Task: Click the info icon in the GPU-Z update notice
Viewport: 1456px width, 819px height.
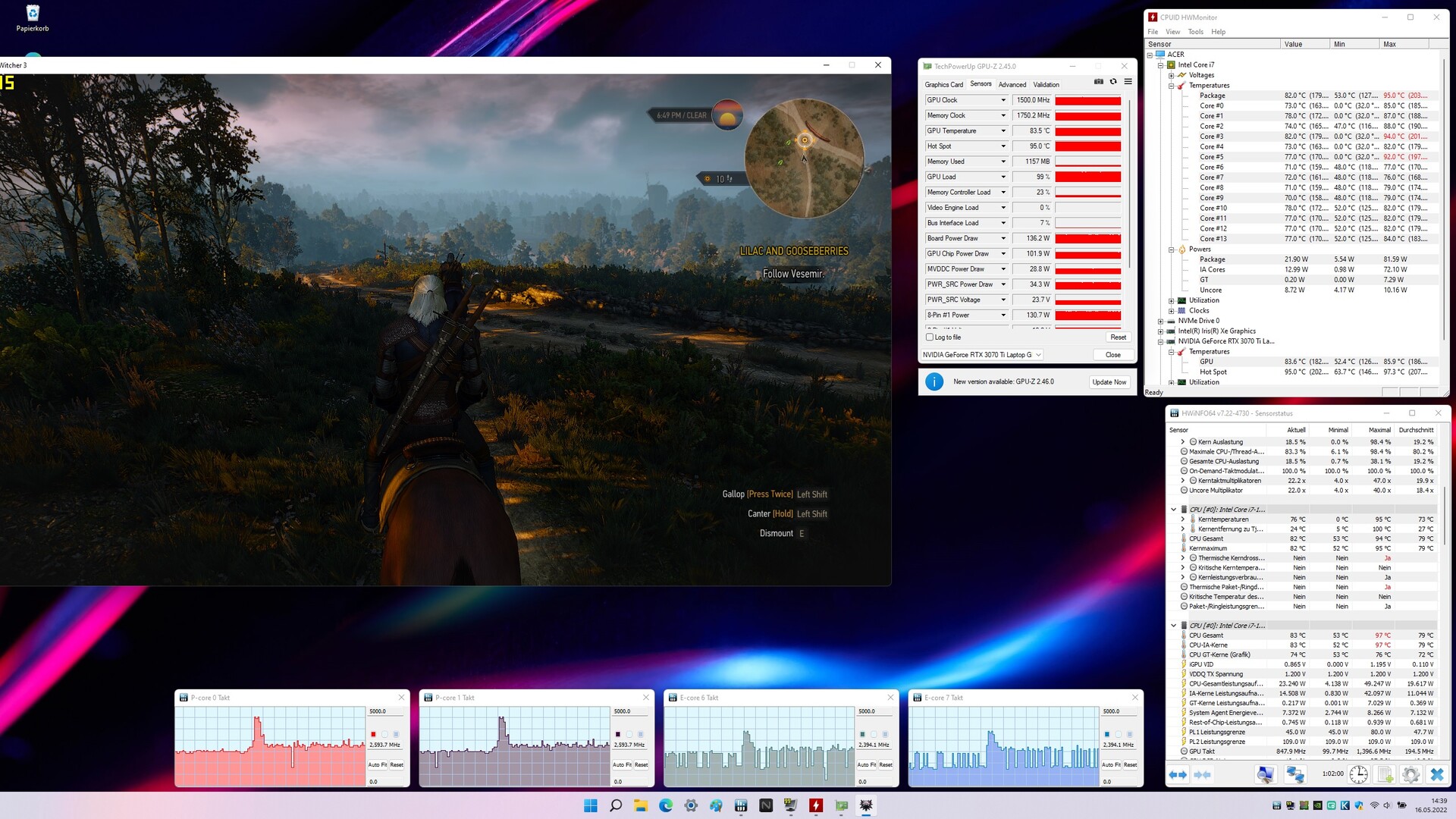Action: click(x=934, y=381)
